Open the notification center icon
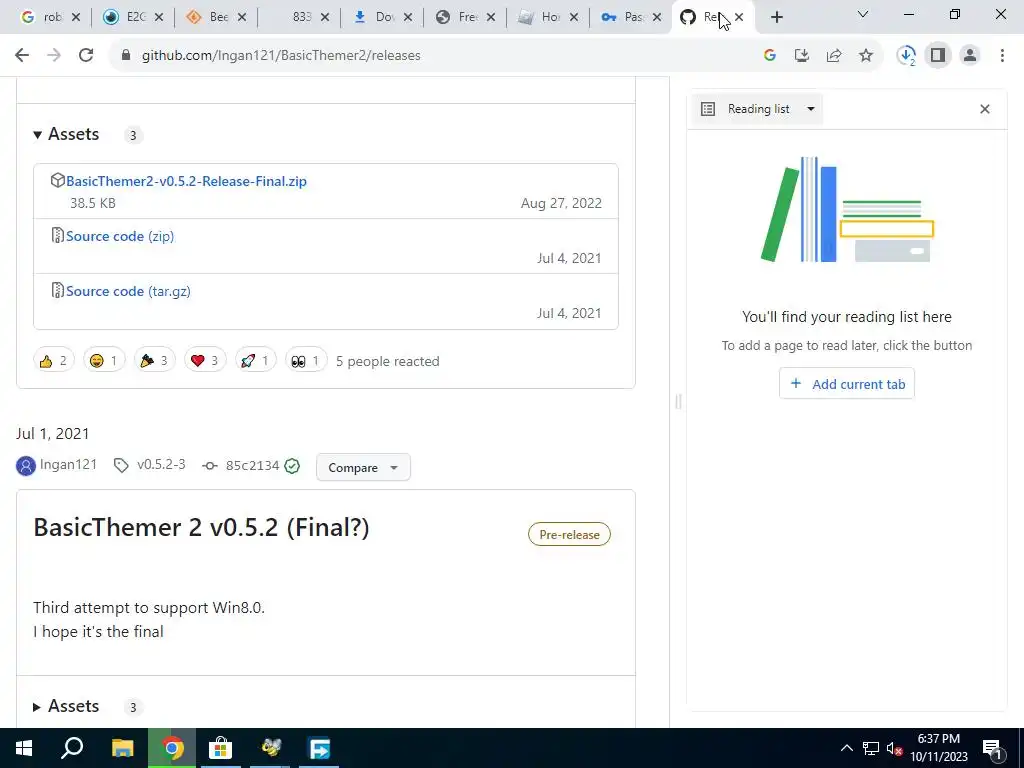Screen dimensions: 1024x768 pyautogui.click(x=992, y=748)
